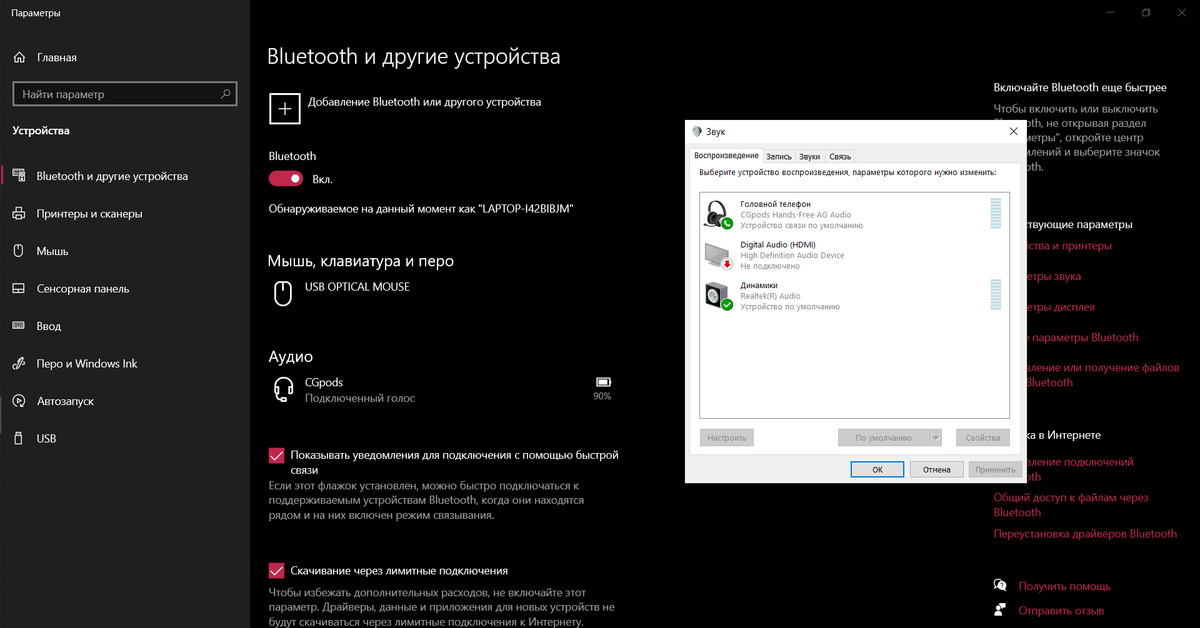Click the home icon beside Главная
Image resolution: width=1200 pixels, height=628 pixels.
pyautogui.click(x=18, y=57)
